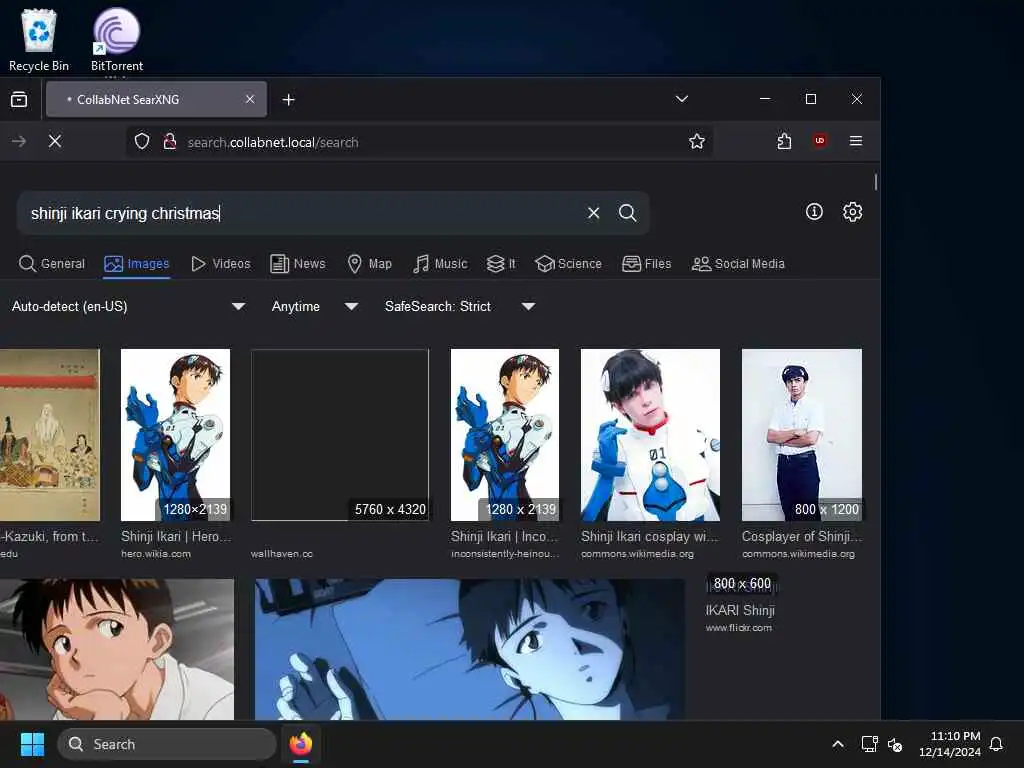Open the blank wallhaven.cc 5760 x 4320 result

pos(340,435)
